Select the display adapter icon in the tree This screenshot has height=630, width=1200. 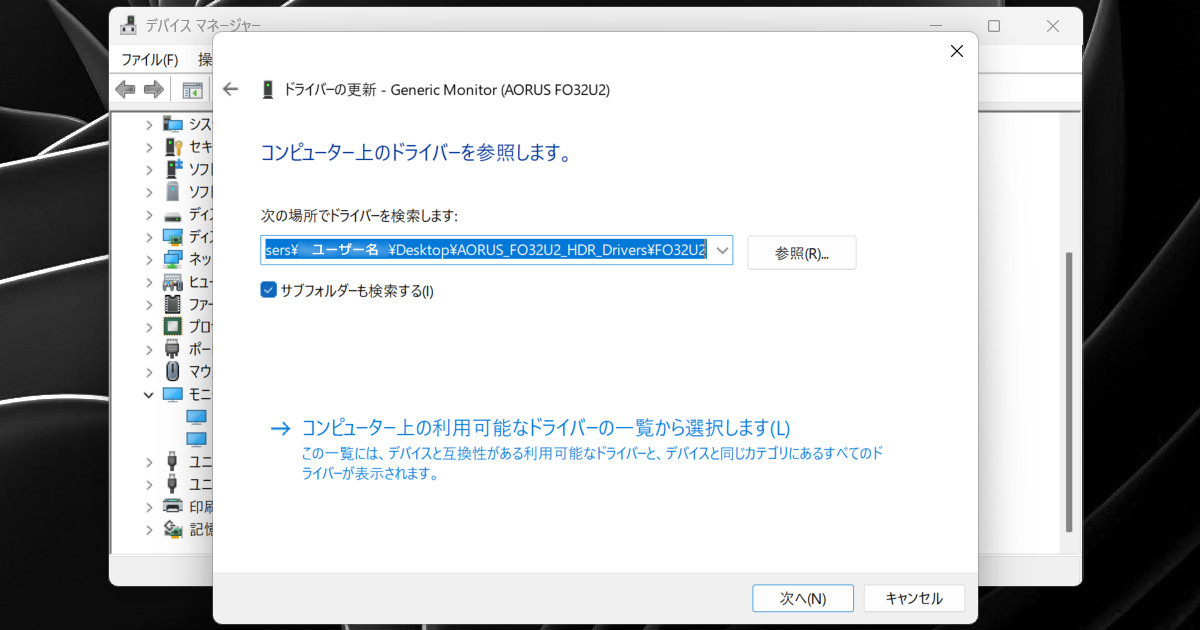click(173, 237)
